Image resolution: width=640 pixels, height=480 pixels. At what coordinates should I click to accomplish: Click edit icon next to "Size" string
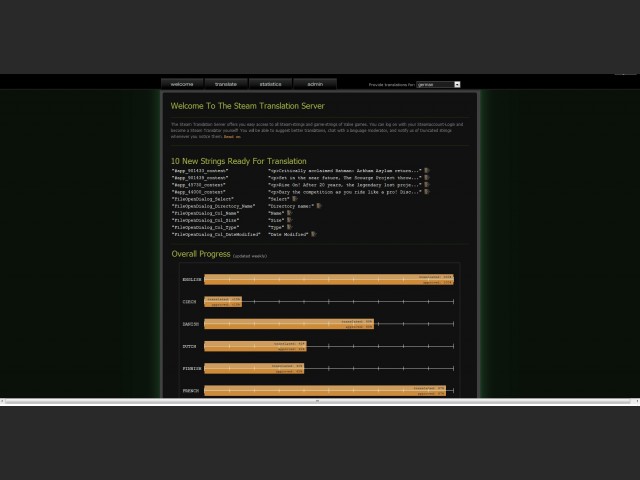click(289, 220)
